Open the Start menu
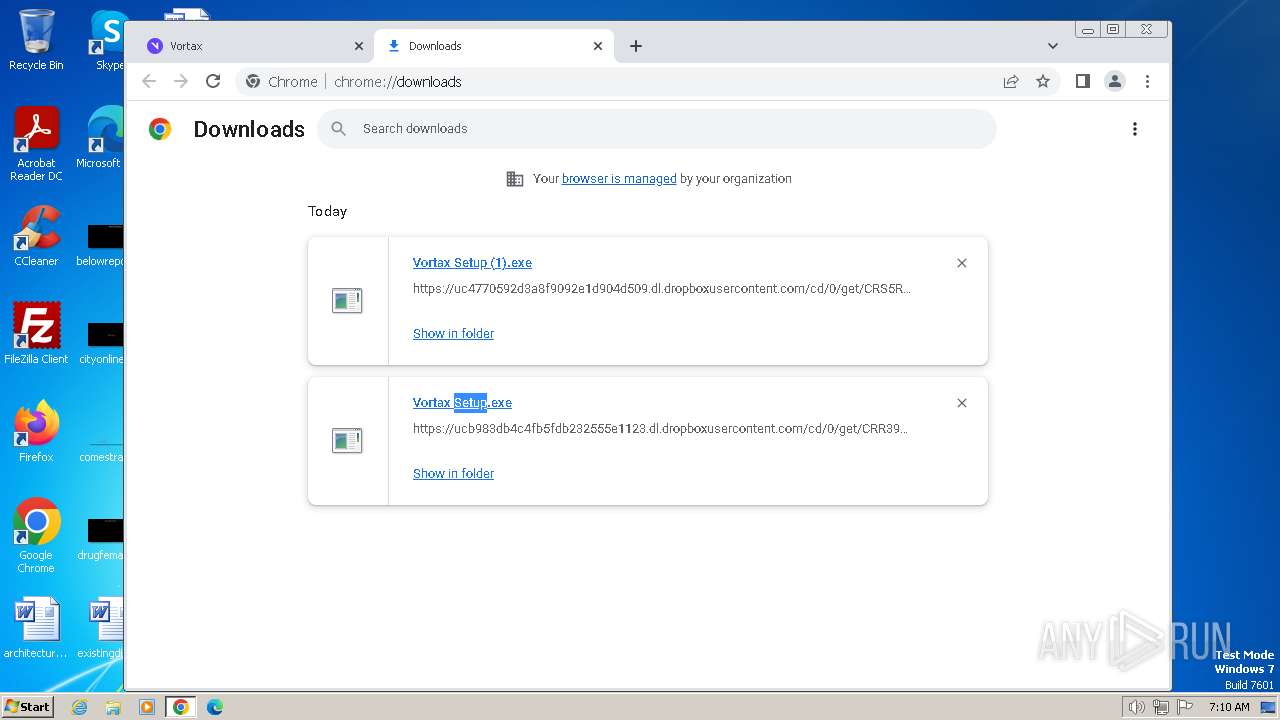 [27, 707]
